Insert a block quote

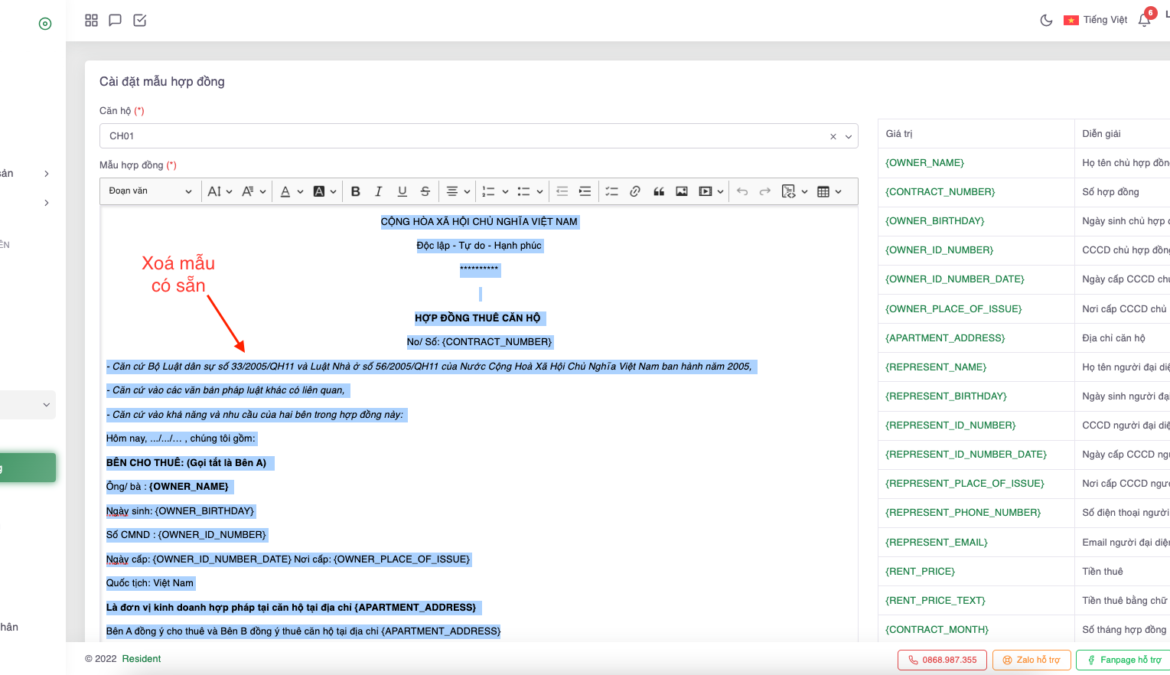[658, 192]
